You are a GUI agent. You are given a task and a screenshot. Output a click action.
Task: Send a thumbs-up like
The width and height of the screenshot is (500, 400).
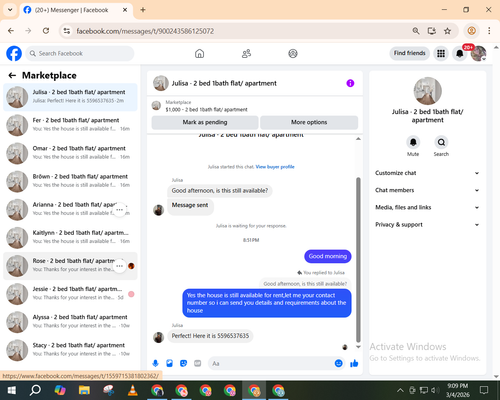(x=354, y=363)
